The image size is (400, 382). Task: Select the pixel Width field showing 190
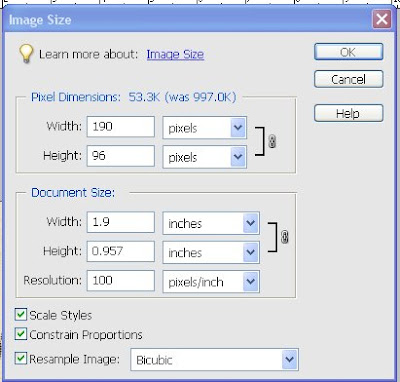[x=121, y=127]
